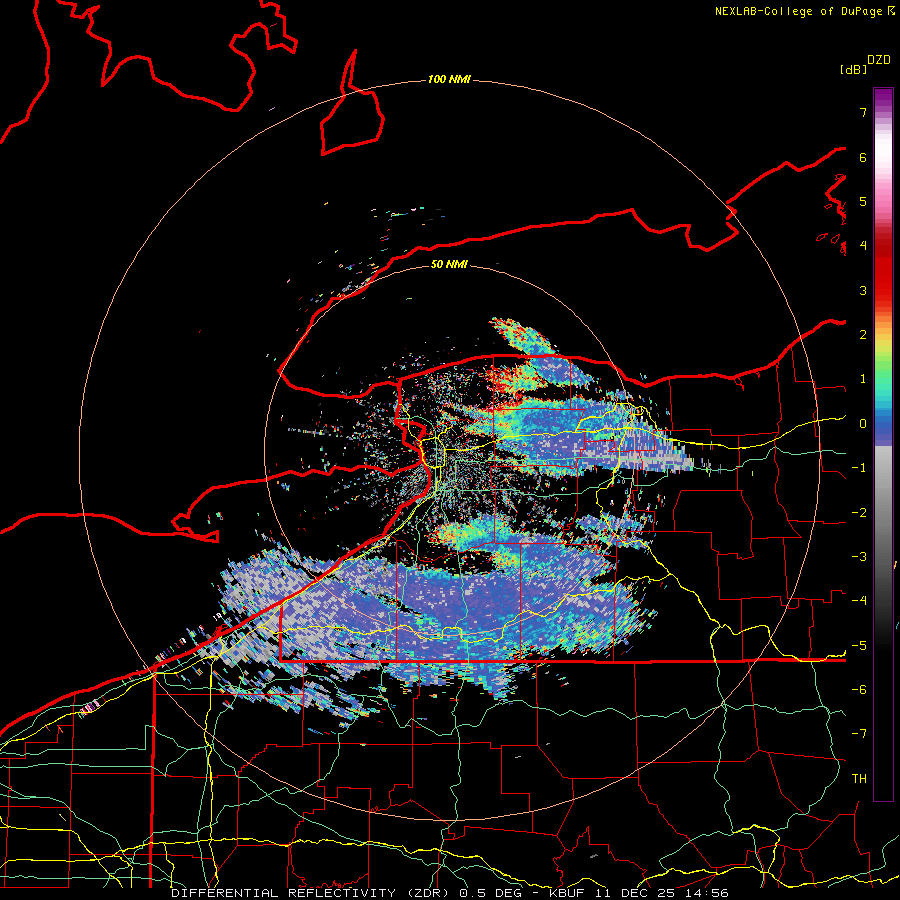900x900 pixels.
Task: Click the Differential Reflectivity KBUF timestamp caption
Action: pyautogui.click(x=450, y=893)
